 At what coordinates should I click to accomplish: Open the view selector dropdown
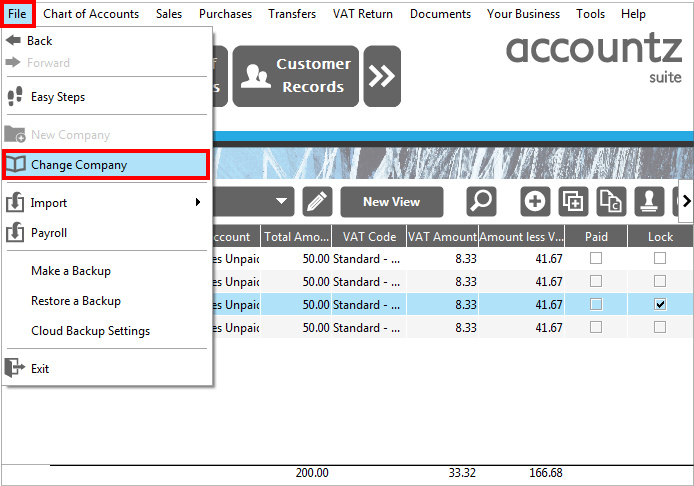pyautogui.click(x=281, y=201)
